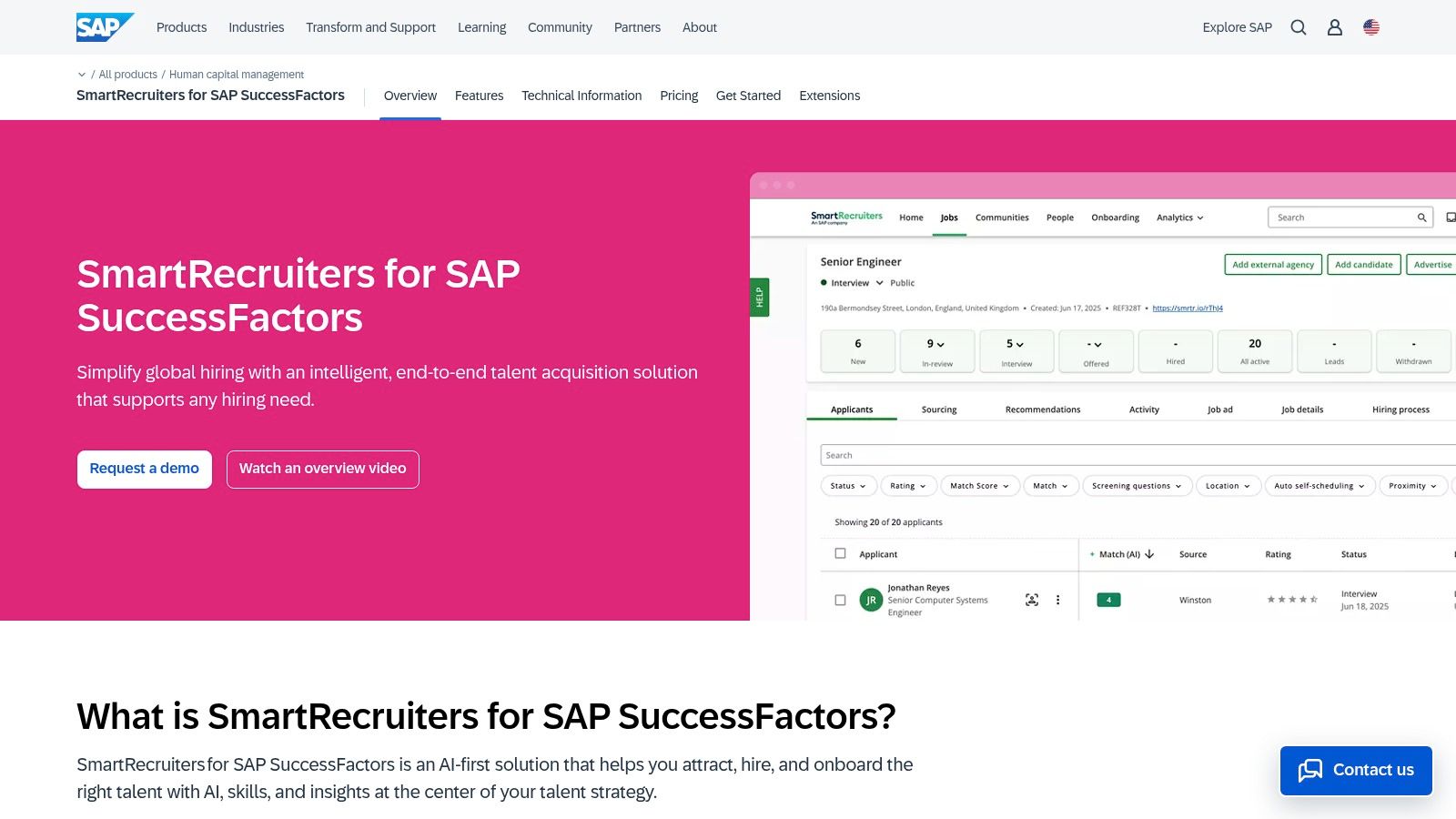This screenshot has width=1456, height=819.
Task: Open the user profile icon
Action: (x=1334, y=27)
